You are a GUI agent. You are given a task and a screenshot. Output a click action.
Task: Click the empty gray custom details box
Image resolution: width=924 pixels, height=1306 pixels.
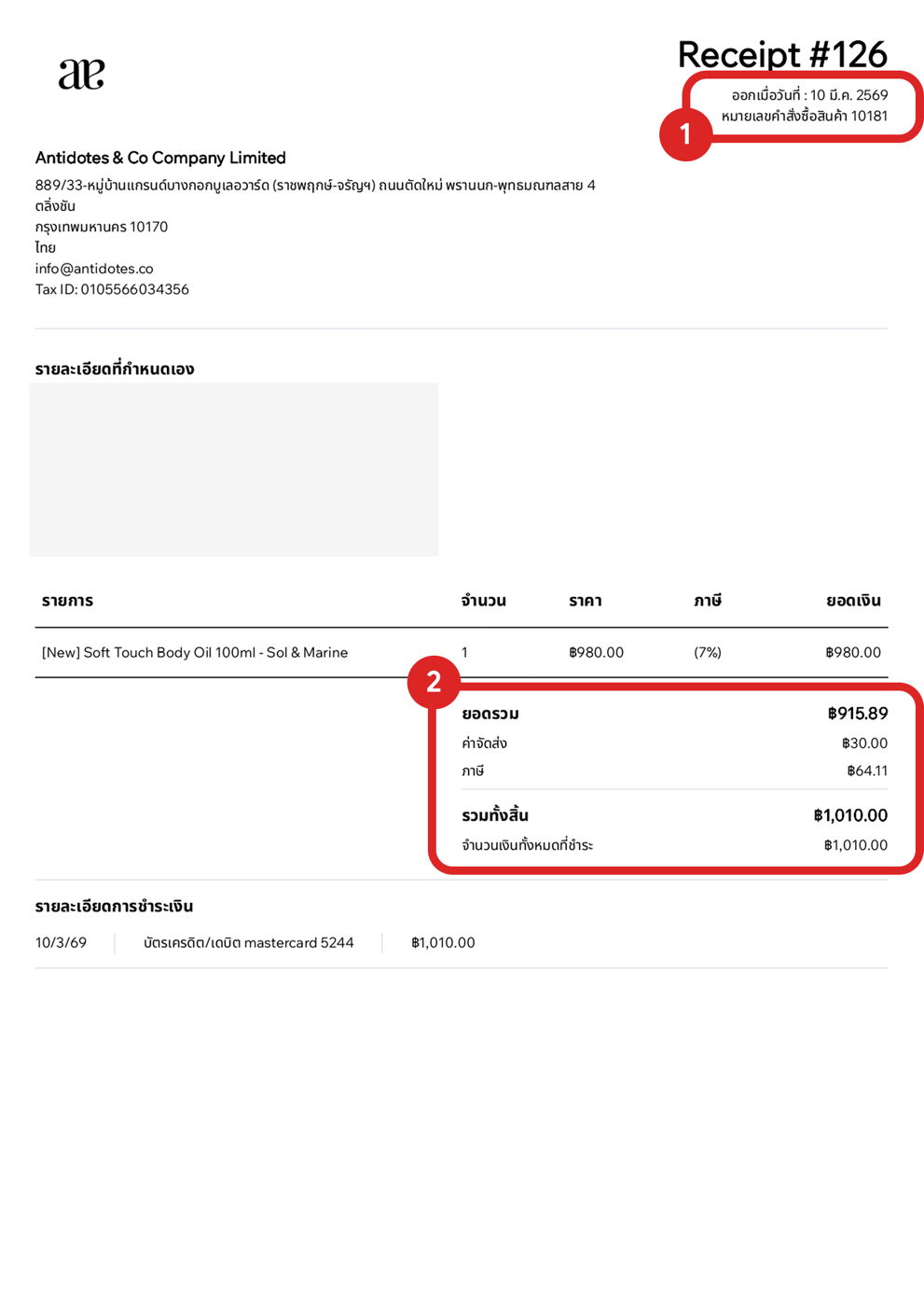(x=233, y=469)
